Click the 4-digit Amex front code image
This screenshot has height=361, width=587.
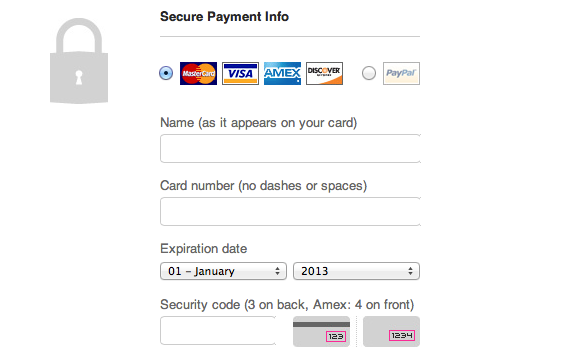(x=391, y=331)
